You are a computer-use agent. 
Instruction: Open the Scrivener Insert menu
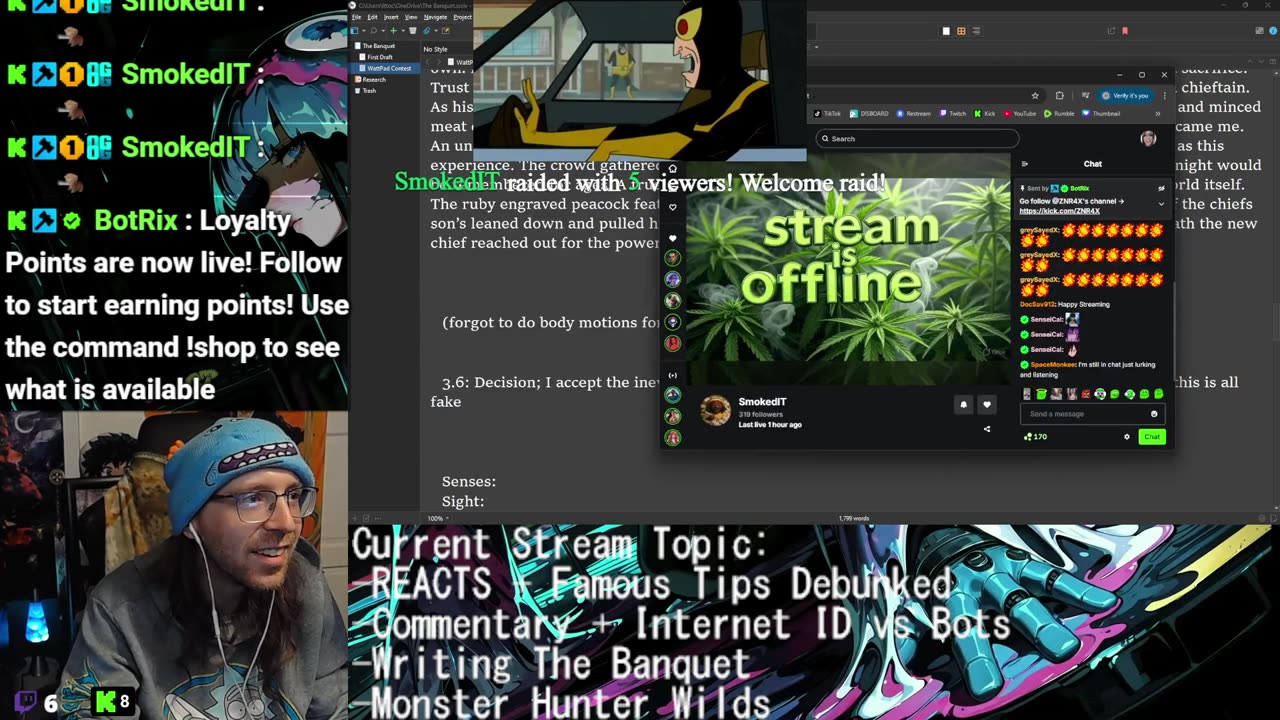tap(391, 17)
